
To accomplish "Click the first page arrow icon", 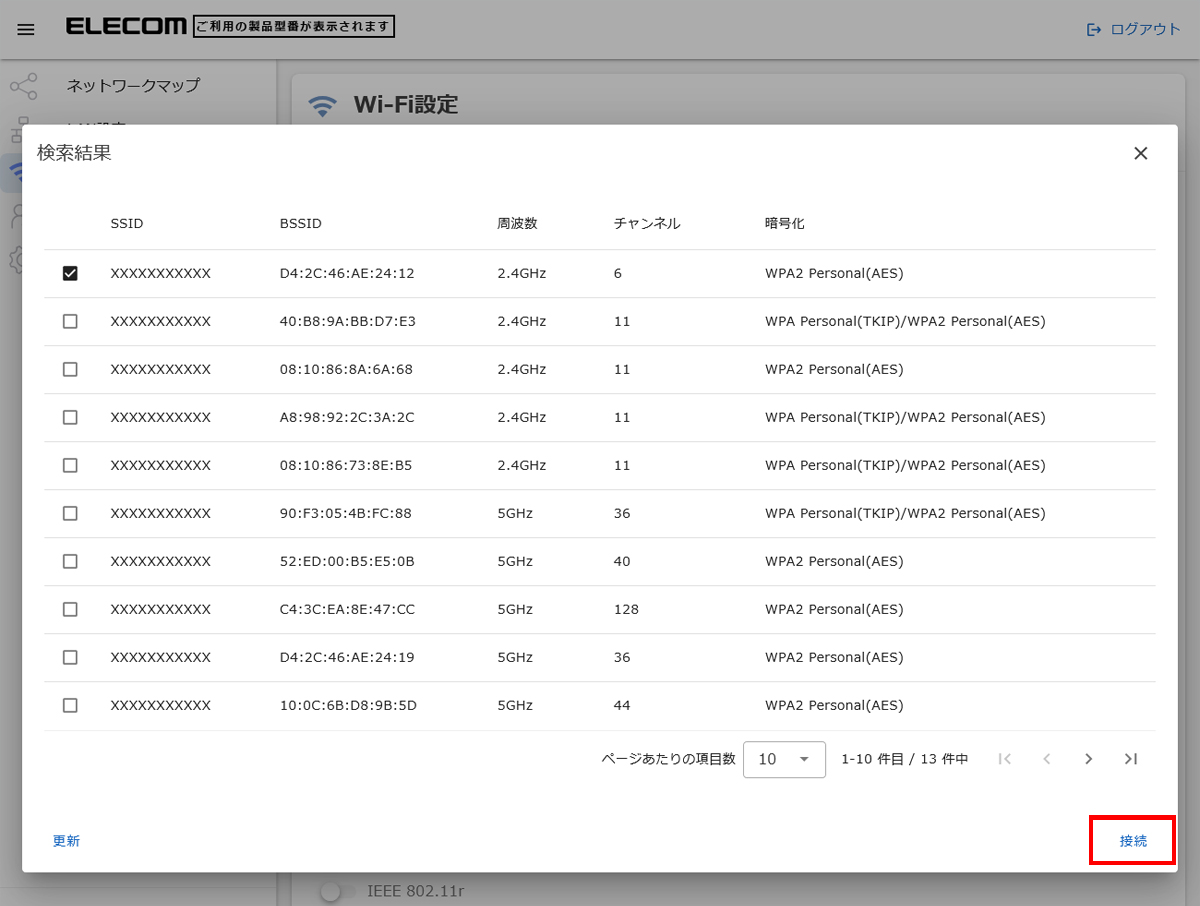I will point(1005,759).
